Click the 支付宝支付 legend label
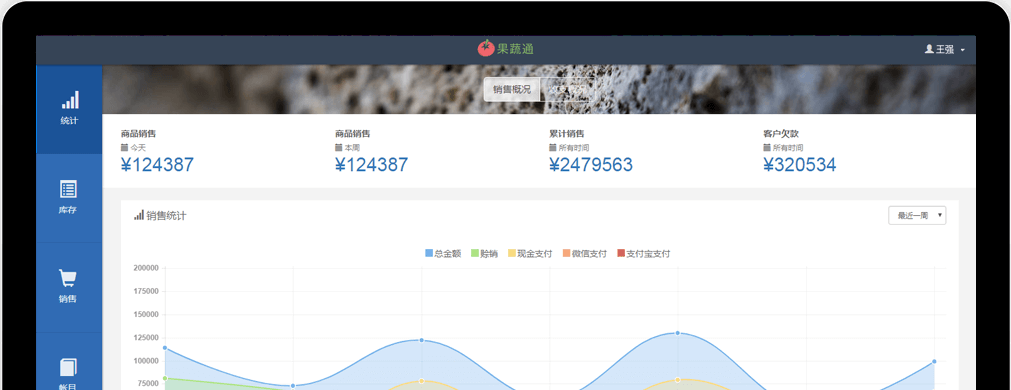The height and width of the screenshot is (390, 1011). [x=648, y=254]
